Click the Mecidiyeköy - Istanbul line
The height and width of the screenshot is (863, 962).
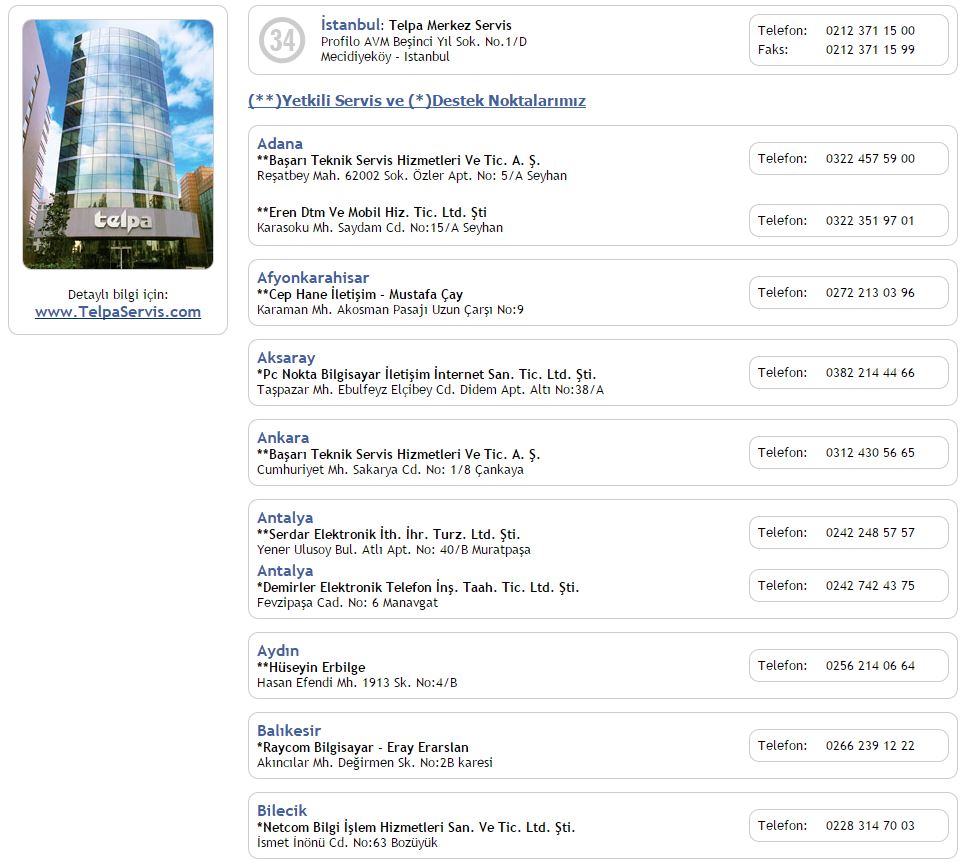click(x=385, y=56)
